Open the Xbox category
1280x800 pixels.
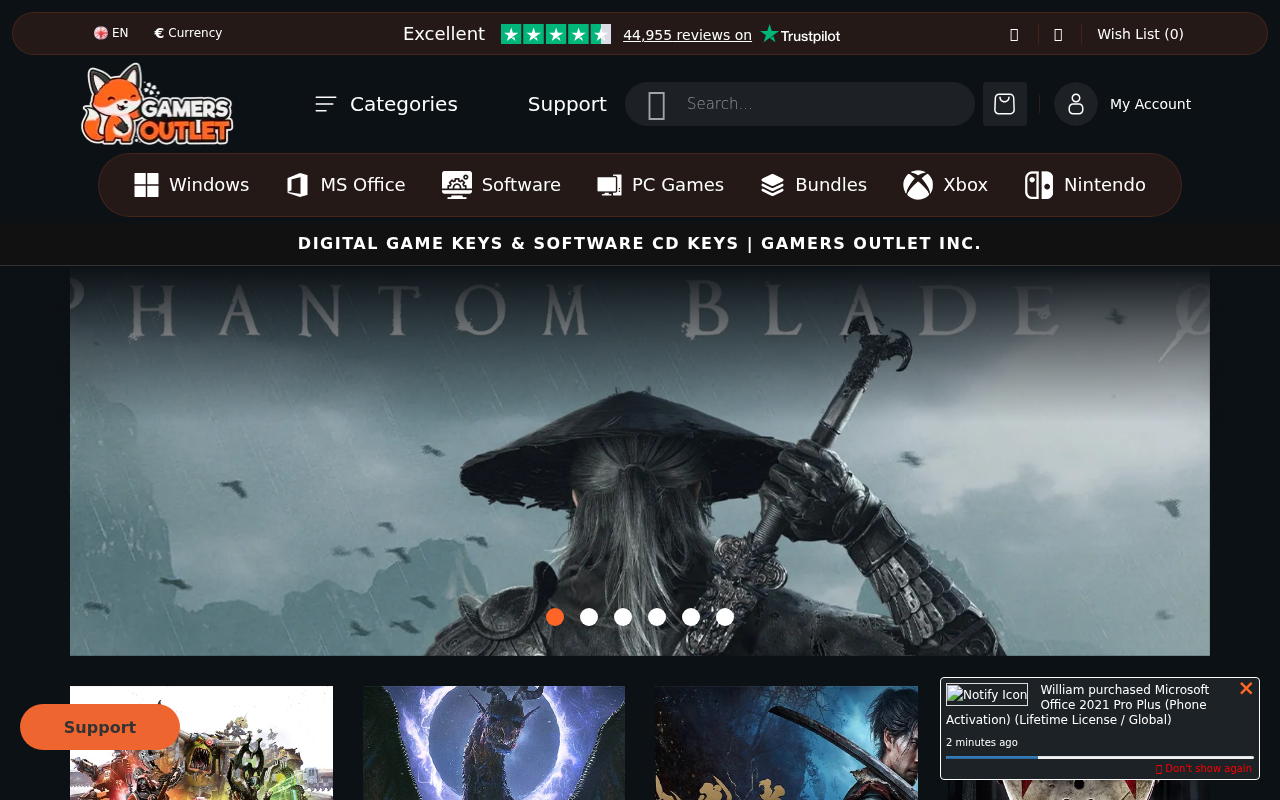945,185
